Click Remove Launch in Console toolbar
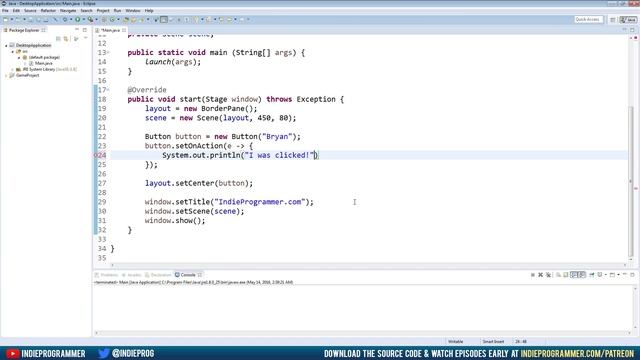 540,275
